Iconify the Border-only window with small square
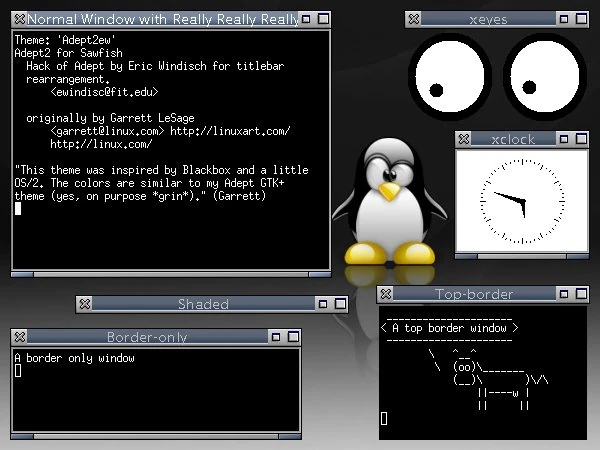Screen dimensions: 600x450 point(276,337)
